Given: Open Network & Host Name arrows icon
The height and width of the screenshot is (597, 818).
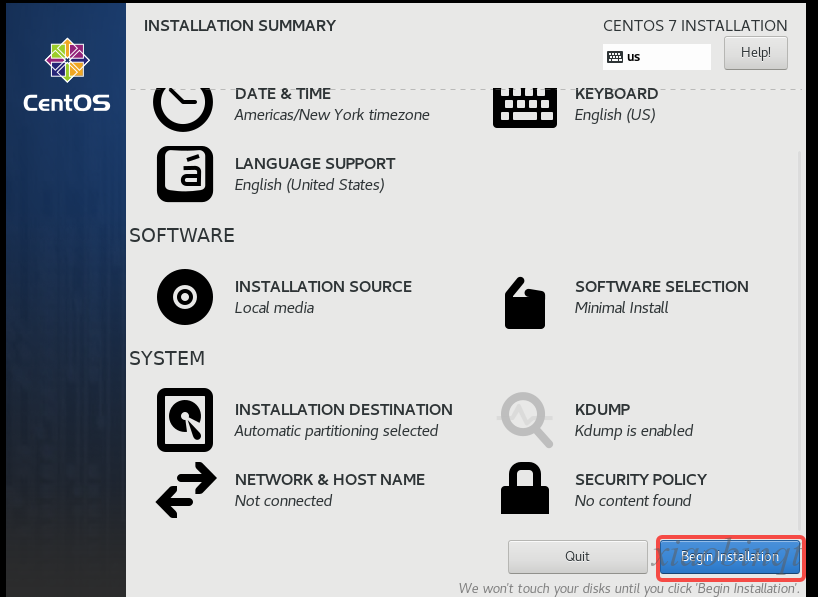Looking at the screenshot, I should coord(186,489).
